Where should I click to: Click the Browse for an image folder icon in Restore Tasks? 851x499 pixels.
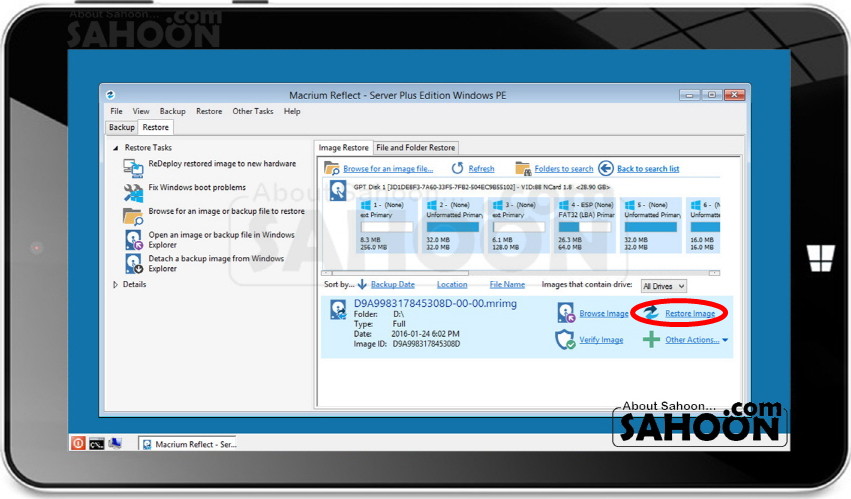click(x=133, y=216)
